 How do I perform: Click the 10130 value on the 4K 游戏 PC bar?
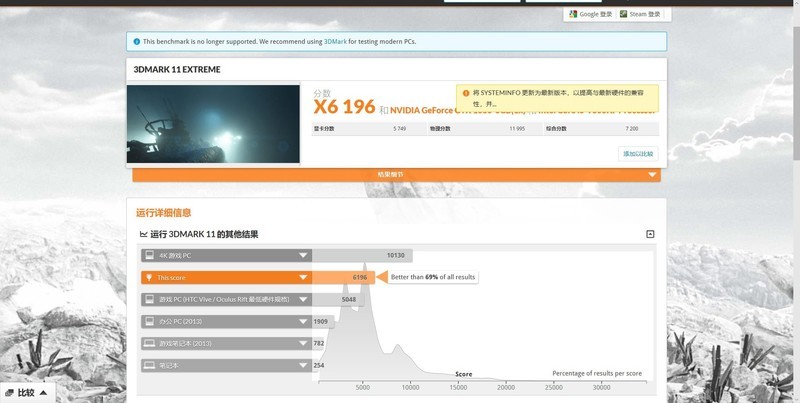[395, 256]
